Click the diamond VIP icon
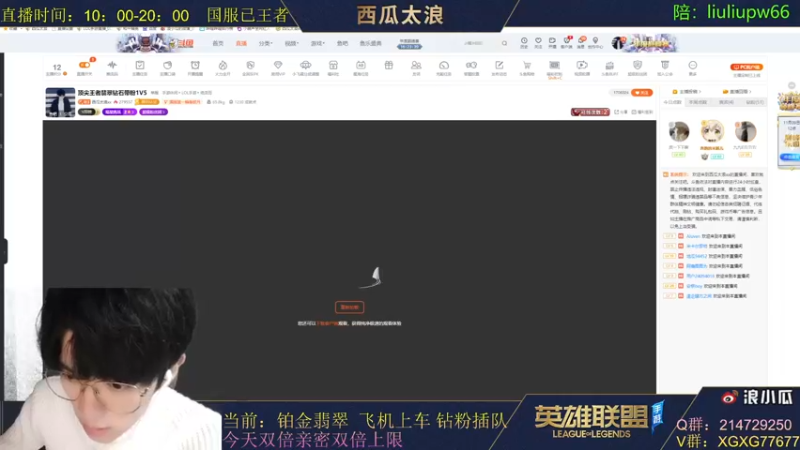The width and height of the screenshot is (800, 450). (278, 65)
